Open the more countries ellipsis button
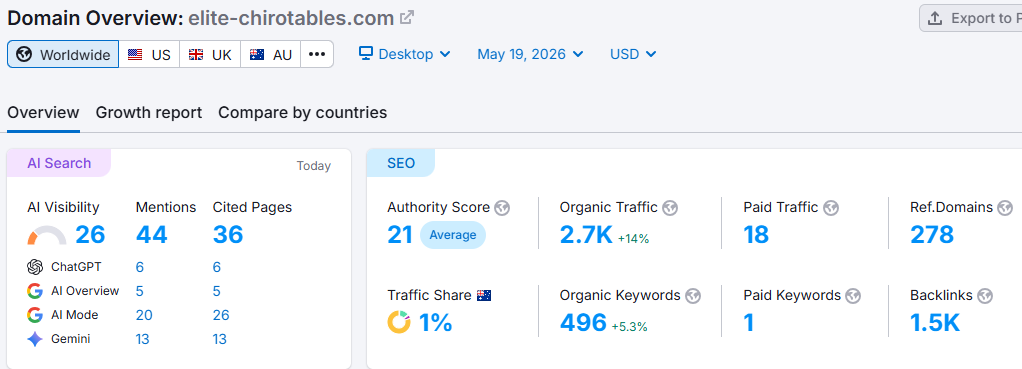The height and width of the screenshot is (369, 1022). click(x=317, y=54)
